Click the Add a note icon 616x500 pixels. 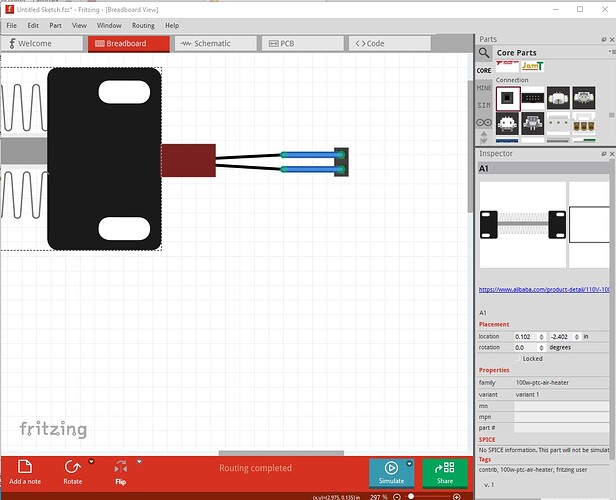point(25,467)
